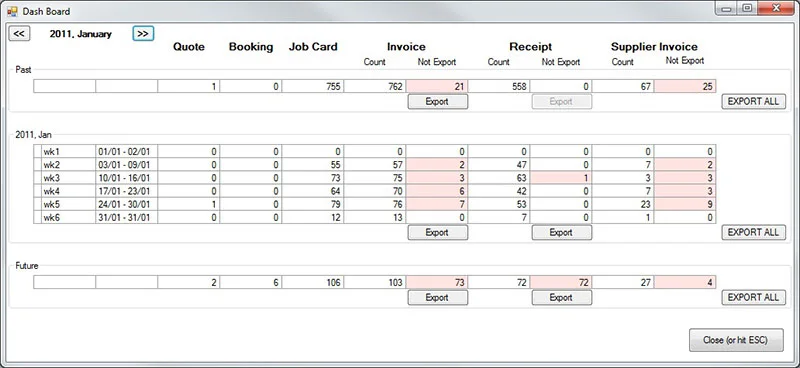
Task: Click the Job Card column heading
Action: (313, 47)
